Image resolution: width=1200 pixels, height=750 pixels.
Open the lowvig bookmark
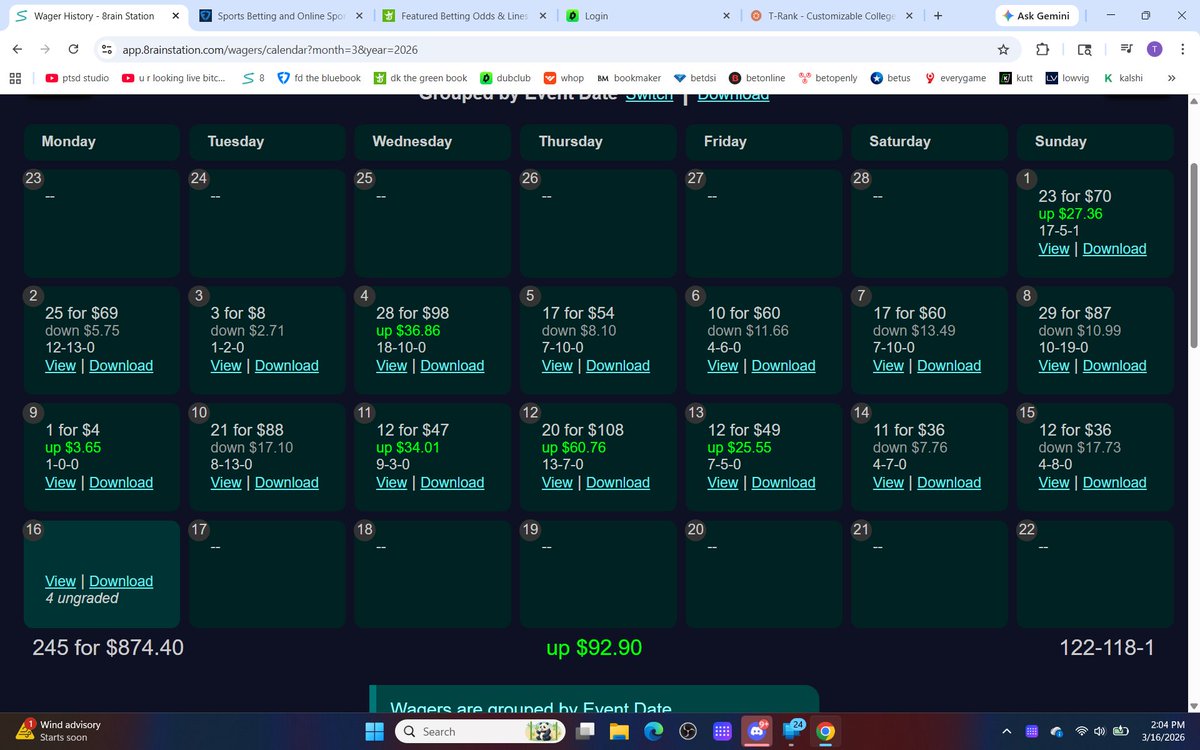click(x=1068, y=78)
